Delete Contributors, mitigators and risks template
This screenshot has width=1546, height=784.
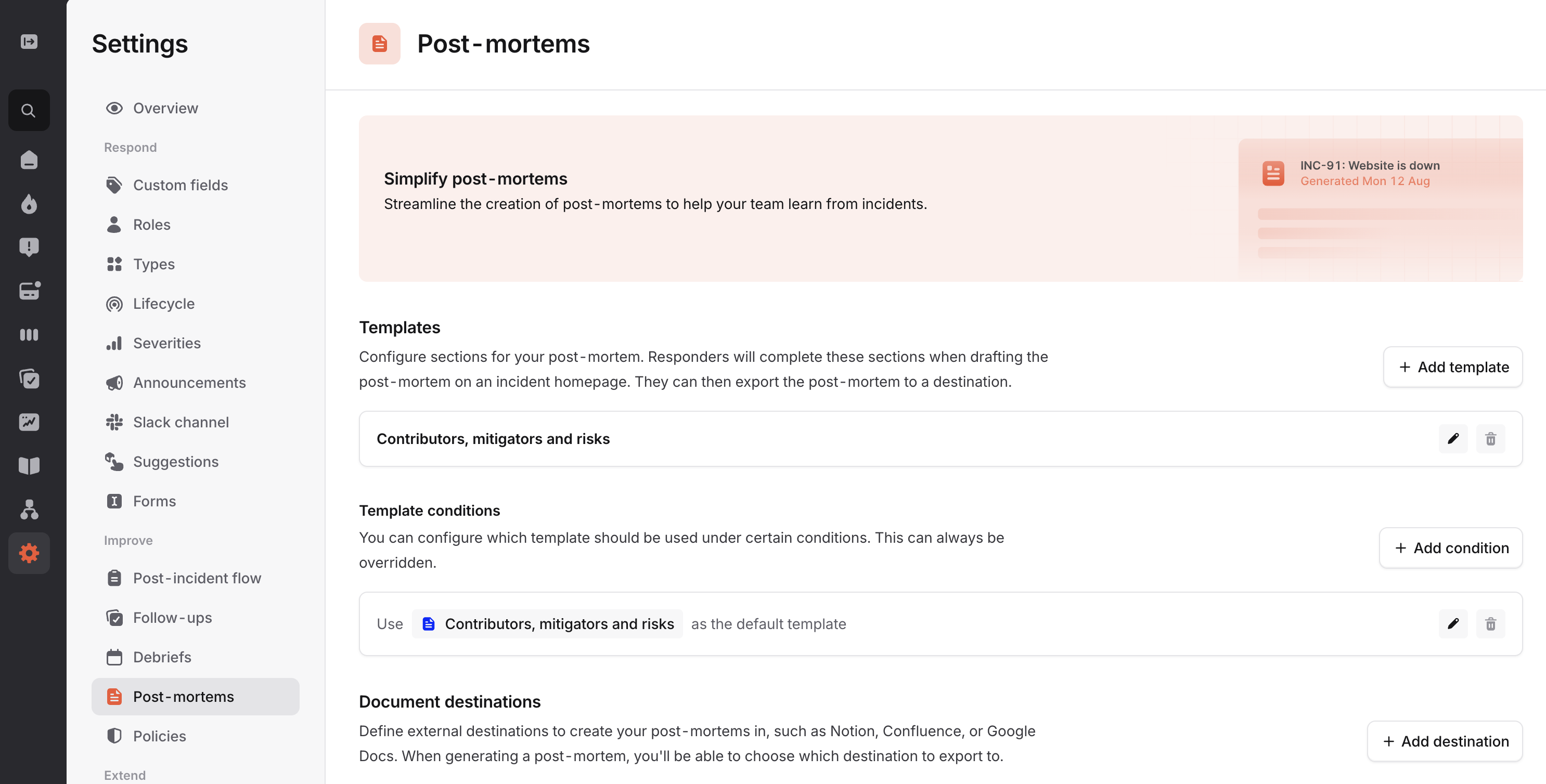pos(1490,439)
